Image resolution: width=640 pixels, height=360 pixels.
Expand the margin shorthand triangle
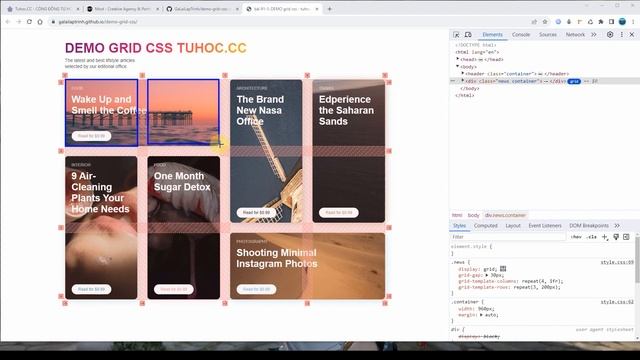(x=482, y=315)
